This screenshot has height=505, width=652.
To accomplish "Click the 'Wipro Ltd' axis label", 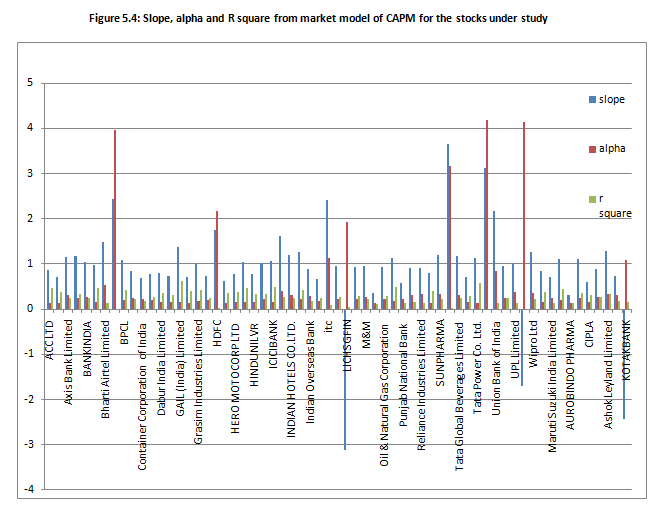I will [533, 344].
